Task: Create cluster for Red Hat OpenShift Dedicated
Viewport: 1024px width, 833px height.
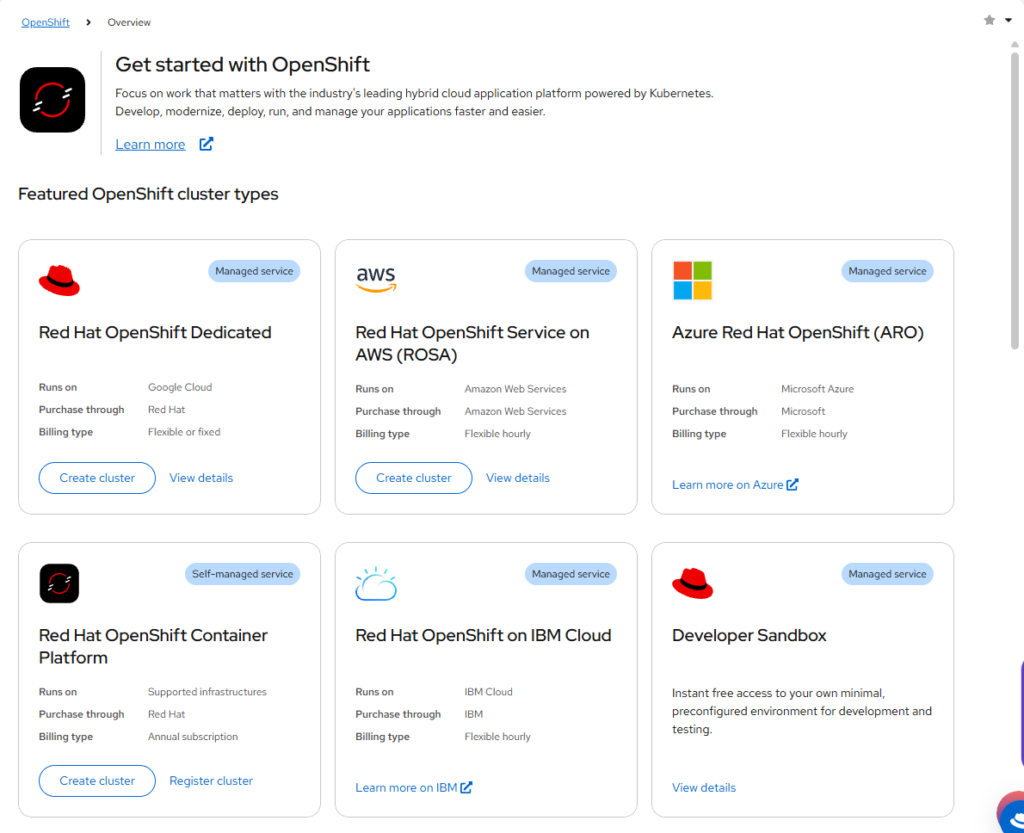Action: pos(97,478)
